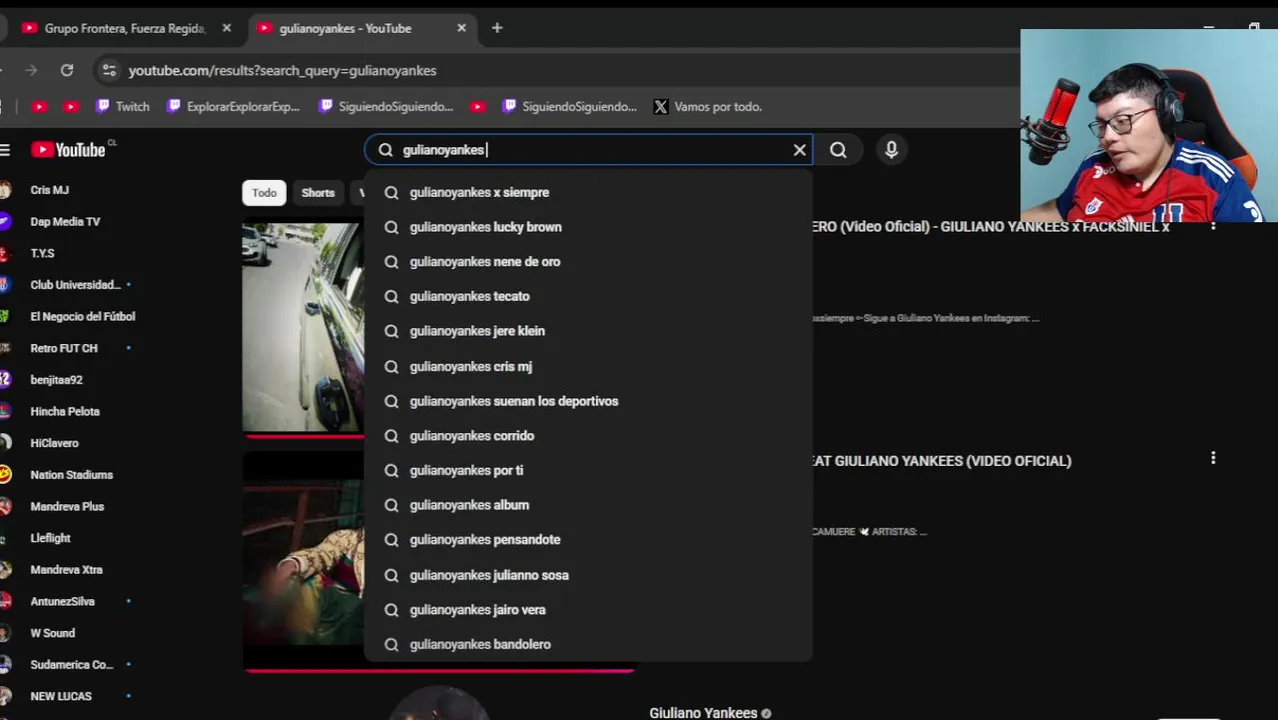Start voice search with the microphone

pos(891,150)
